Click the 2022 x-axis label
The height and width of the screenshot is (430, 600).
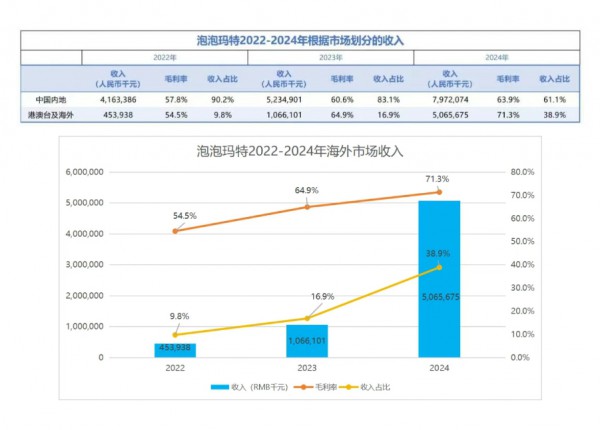[x=175, y=368]
